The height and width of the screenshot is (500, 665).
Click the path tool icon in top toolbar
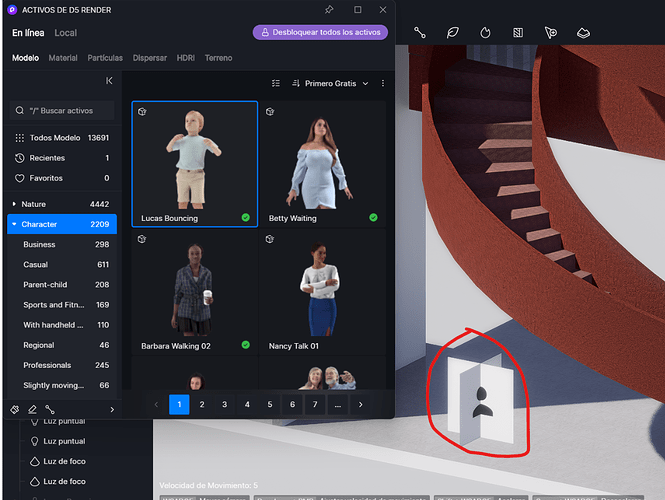click(420, 33)
